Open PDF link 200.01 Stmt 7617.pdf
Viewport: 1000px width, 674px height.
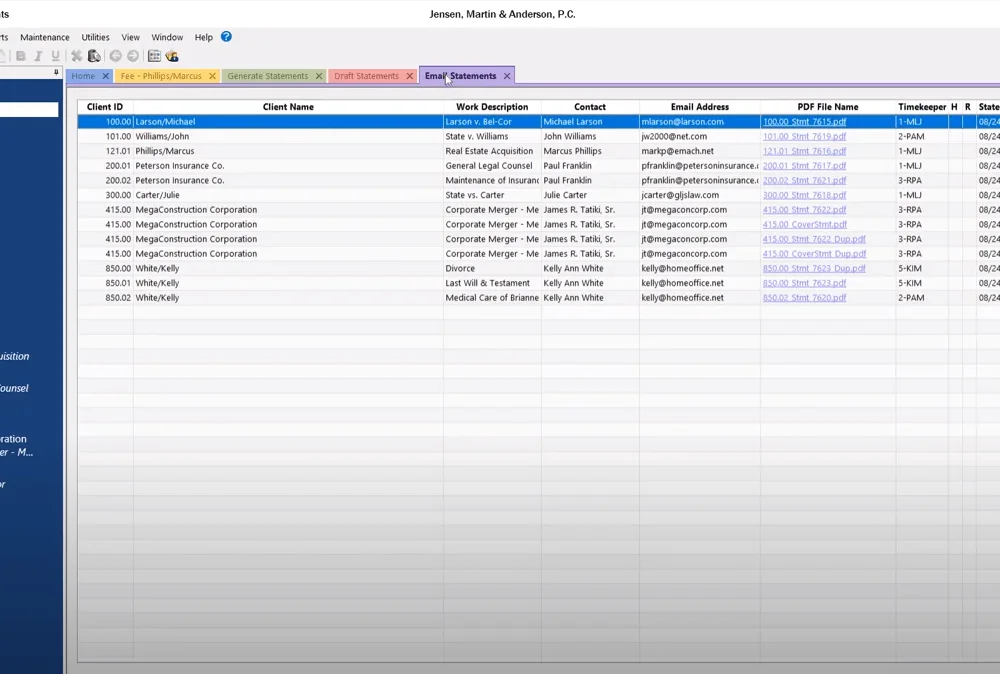click(x=804, y=166)
